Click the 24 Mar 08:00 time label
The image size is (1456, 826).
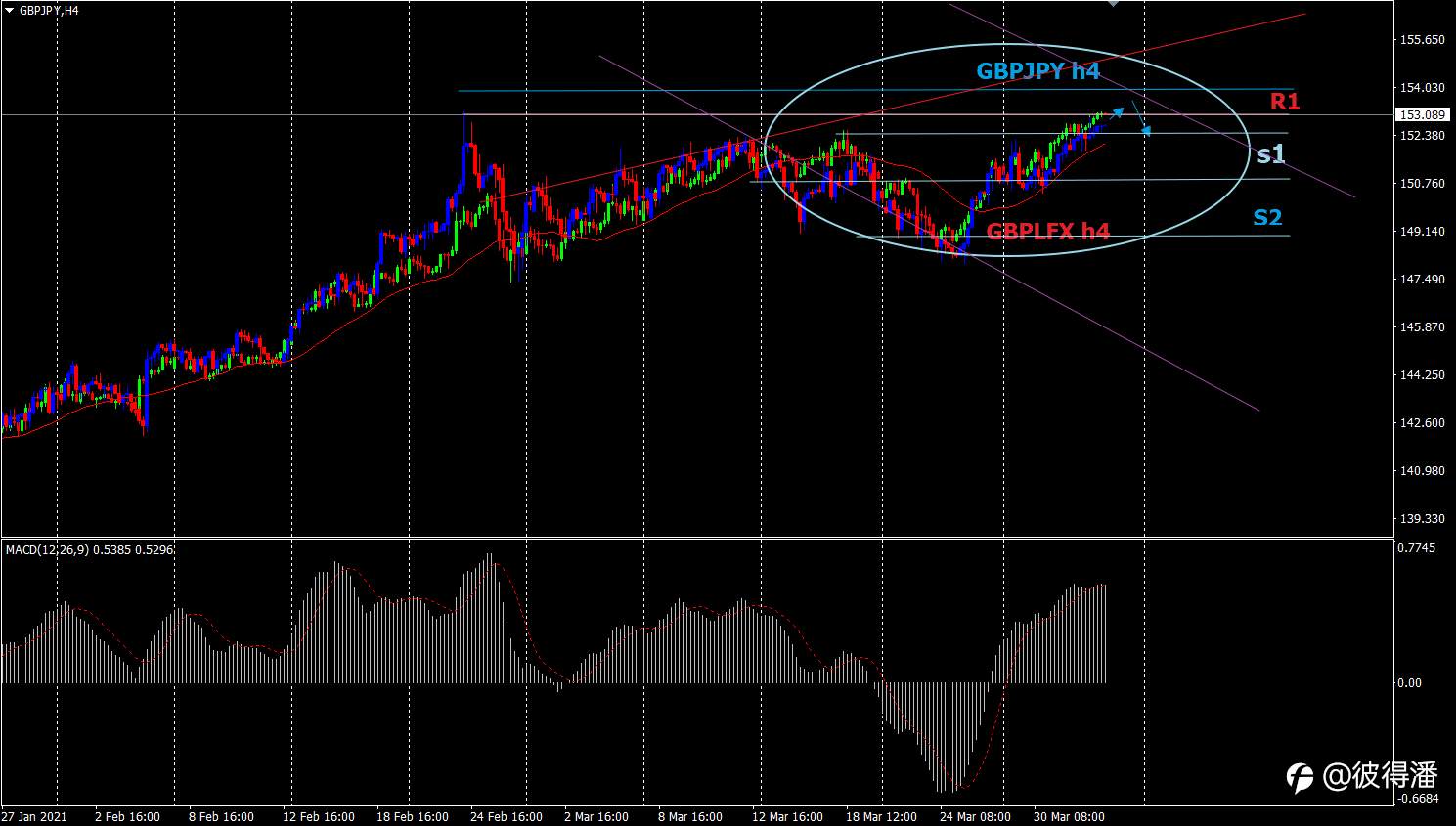[975, 817]
